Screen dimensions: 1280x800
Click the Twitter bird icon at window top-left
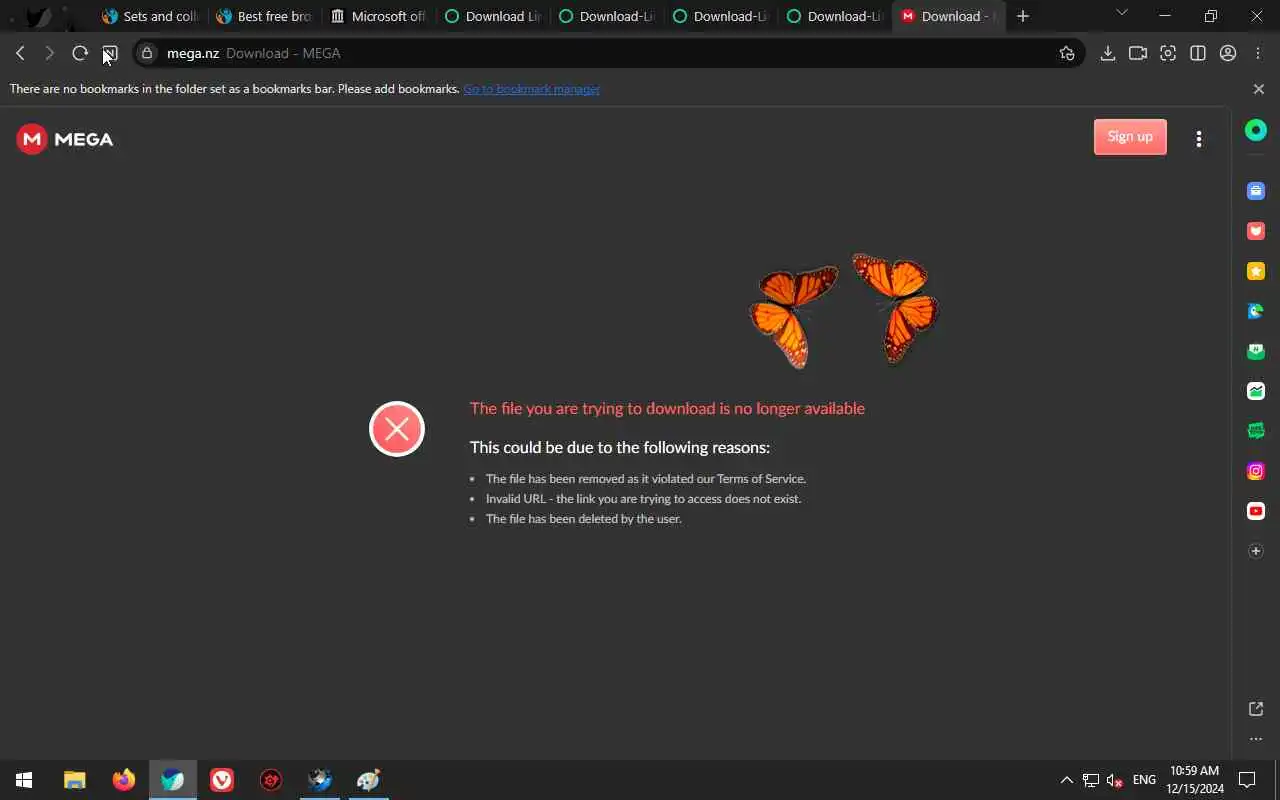tap(38, 16)
